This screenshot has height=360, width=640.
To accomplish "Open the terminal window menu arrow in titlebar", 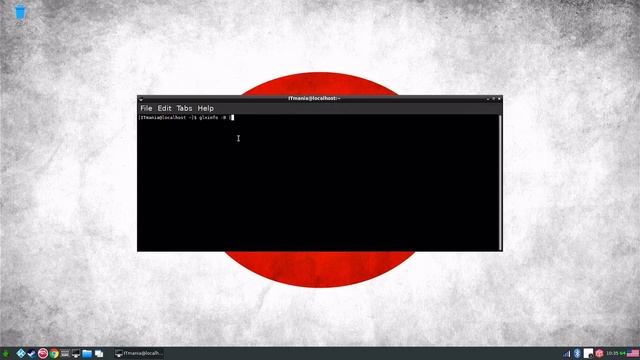I will 141,99.
